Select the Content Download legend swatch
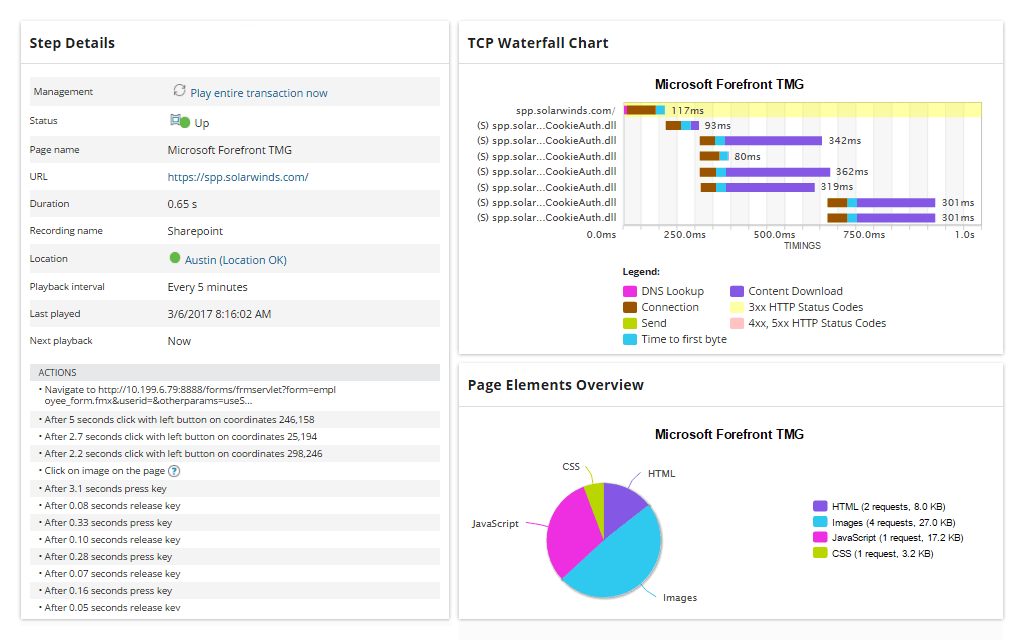The width and height of the screenshot is (1024, 640). (737, 291)
